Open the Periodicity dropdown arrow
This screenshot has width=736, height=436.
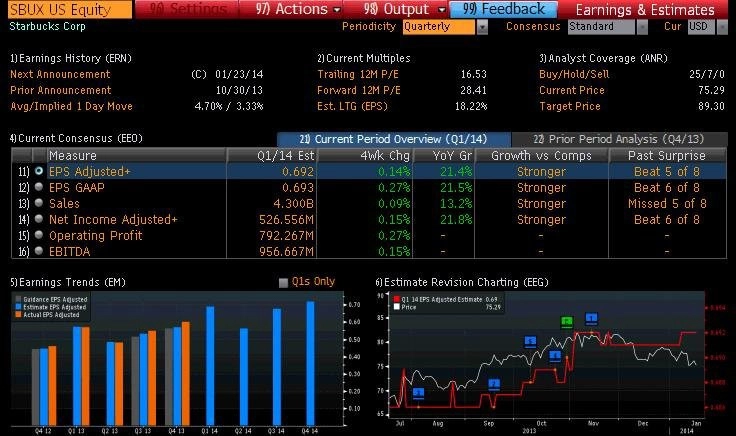pos(482,28)
